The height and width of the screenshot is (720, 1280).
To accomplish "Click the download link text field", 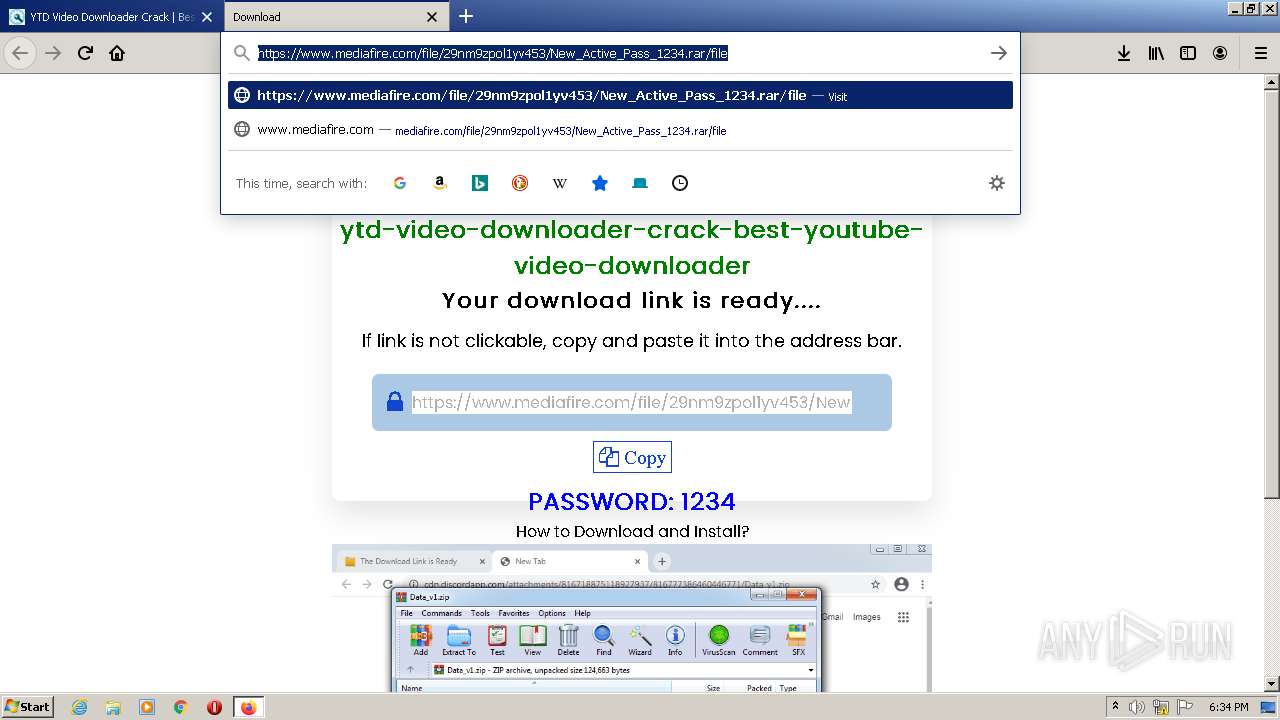I will coord(631,402).
